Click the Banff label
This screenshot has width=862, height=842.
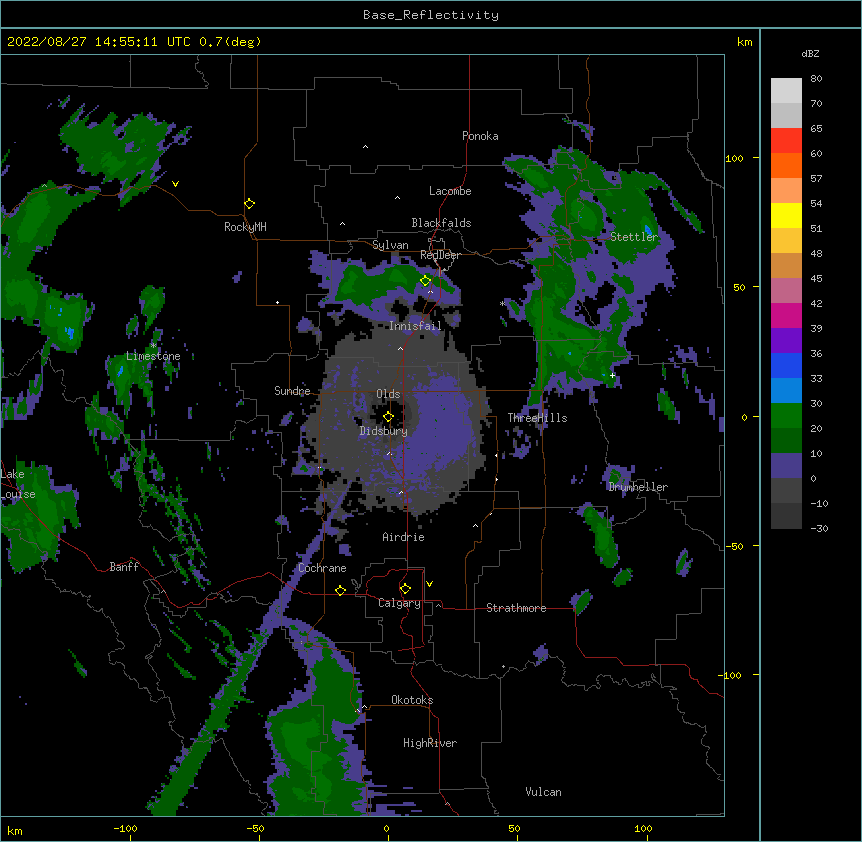click(x=124, y=567)
